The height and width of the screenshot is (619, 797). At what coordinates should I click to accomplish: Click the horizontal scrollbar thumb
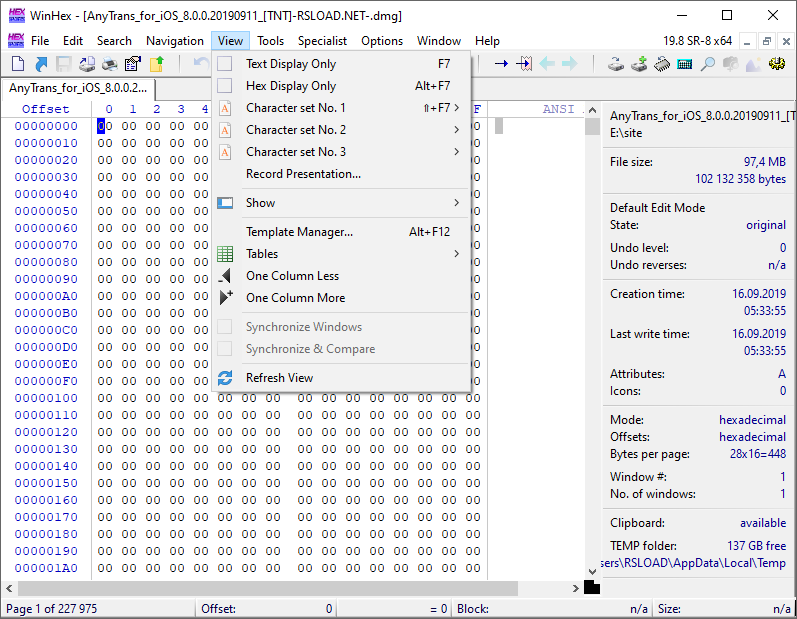[x=268, y=589]
